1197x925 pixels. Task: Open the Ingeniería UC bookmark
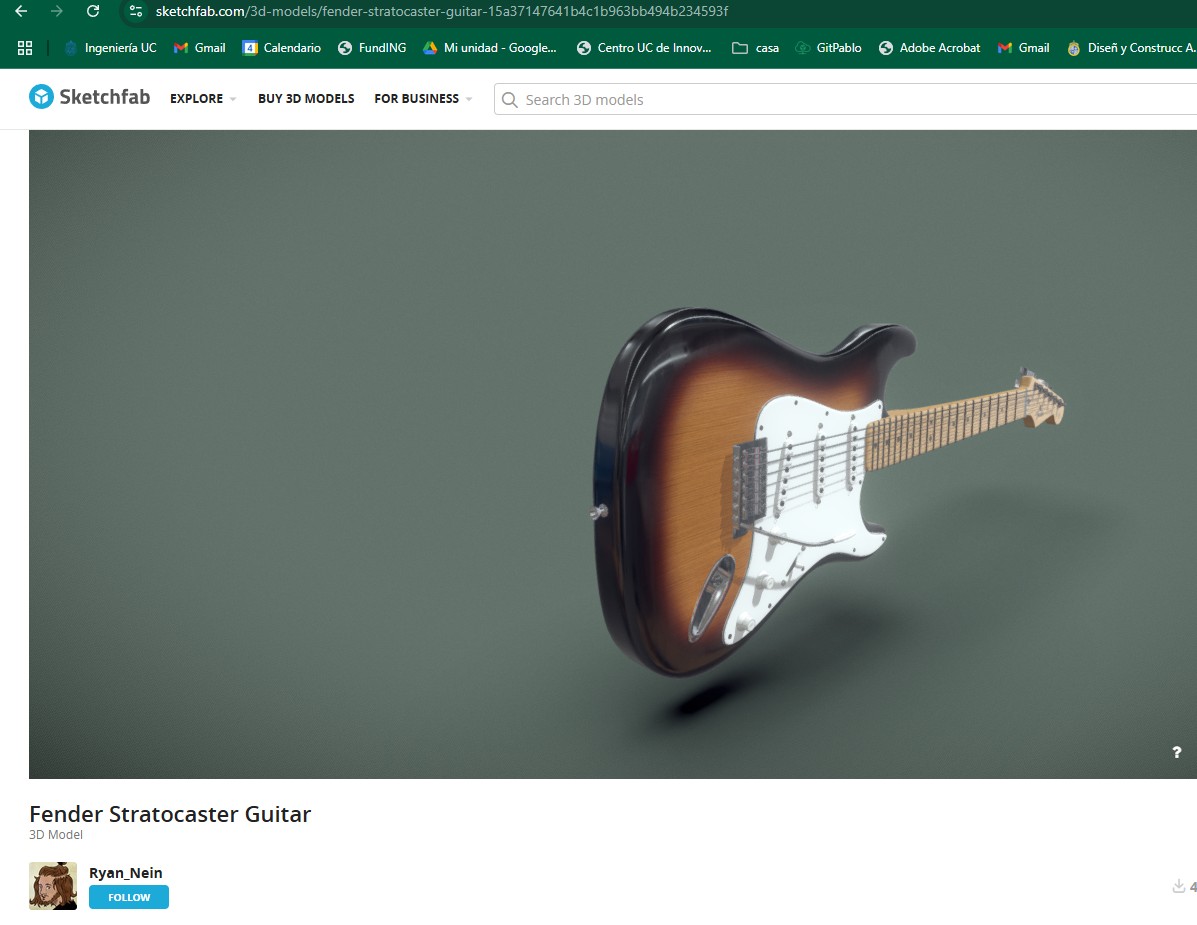[111, 48]
